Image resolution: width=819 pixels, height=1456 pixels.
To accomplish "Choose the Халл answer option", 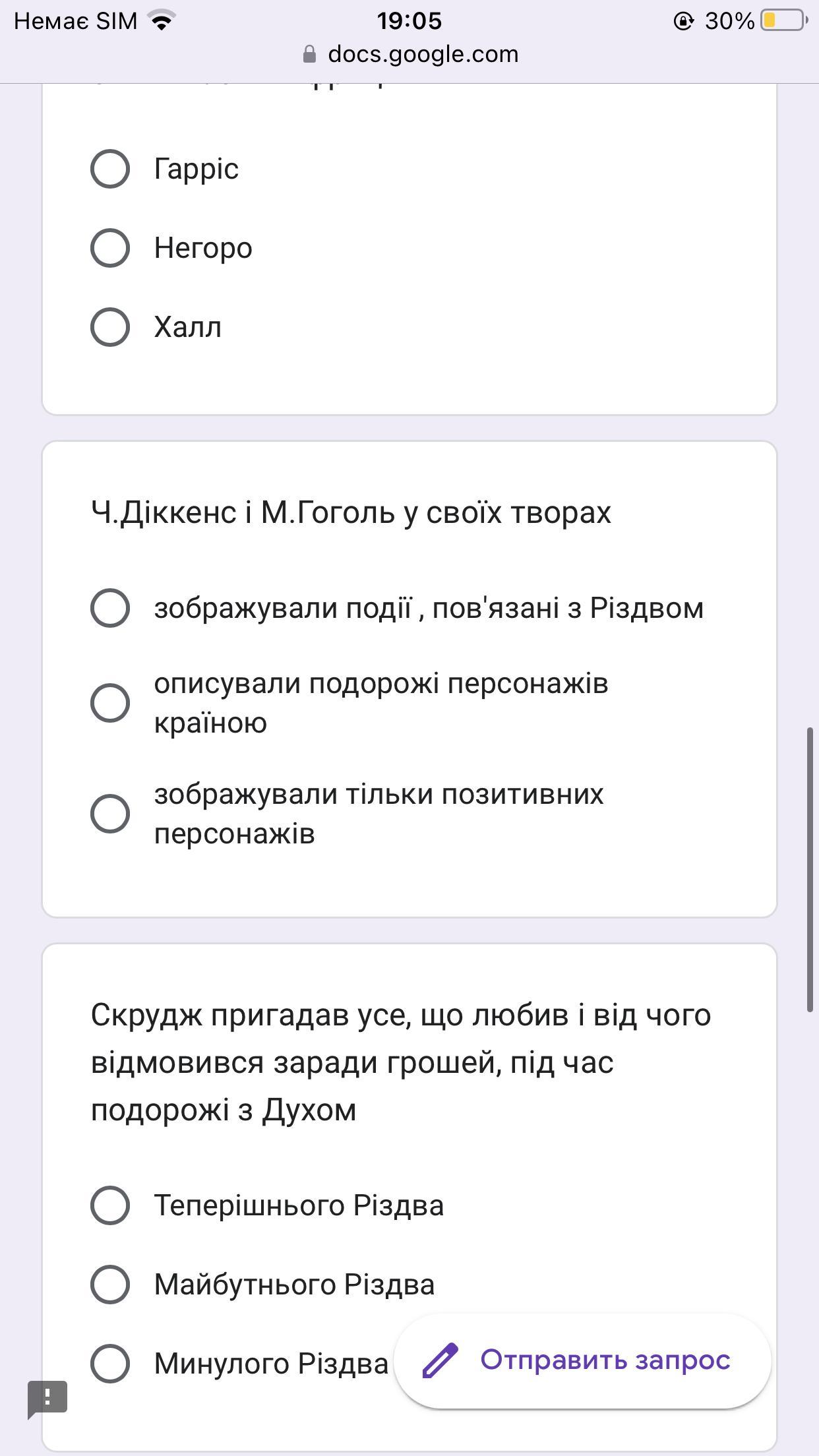I will (110, 327).
